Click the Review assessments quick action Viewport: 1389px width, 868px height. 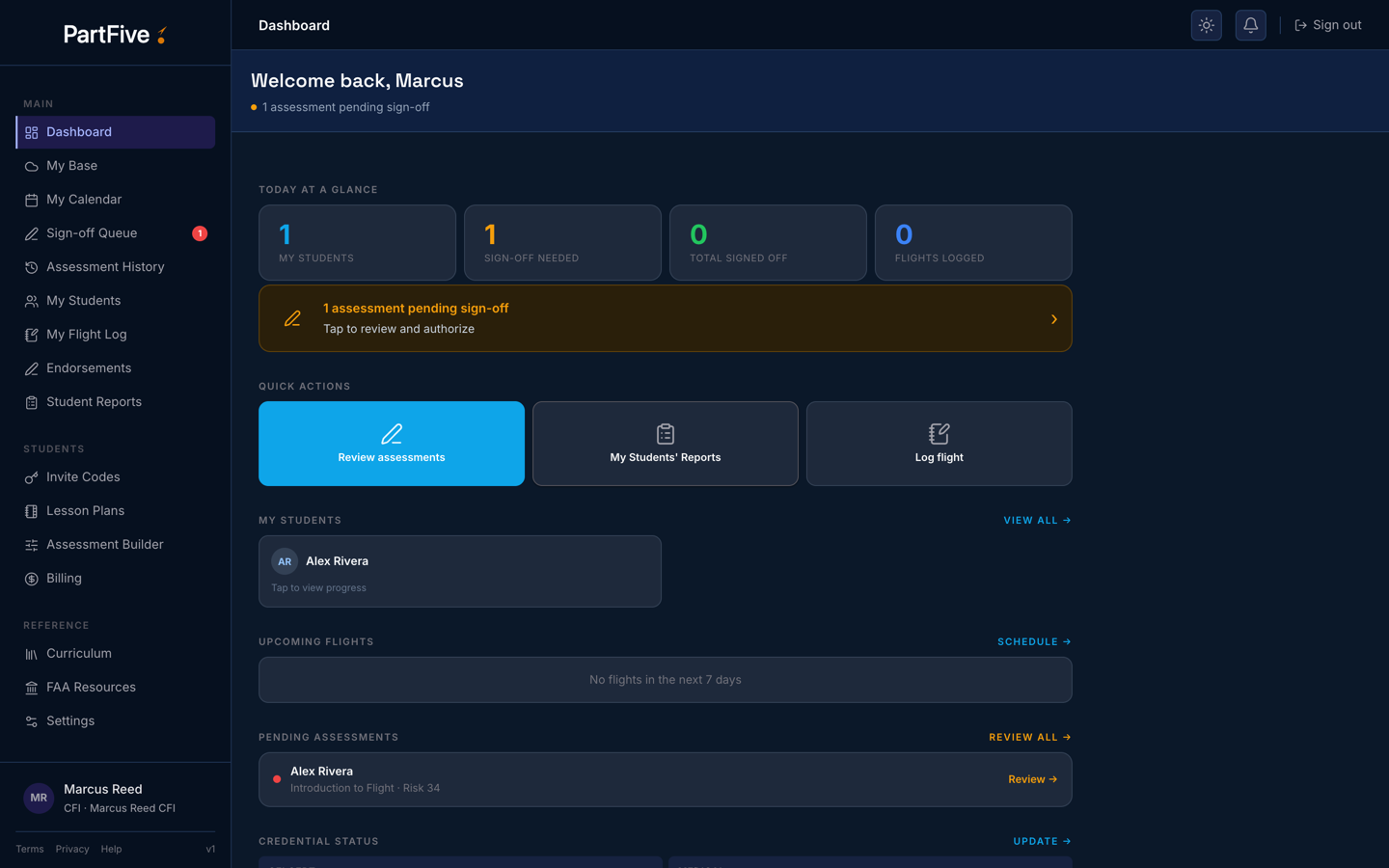point(392,444)
